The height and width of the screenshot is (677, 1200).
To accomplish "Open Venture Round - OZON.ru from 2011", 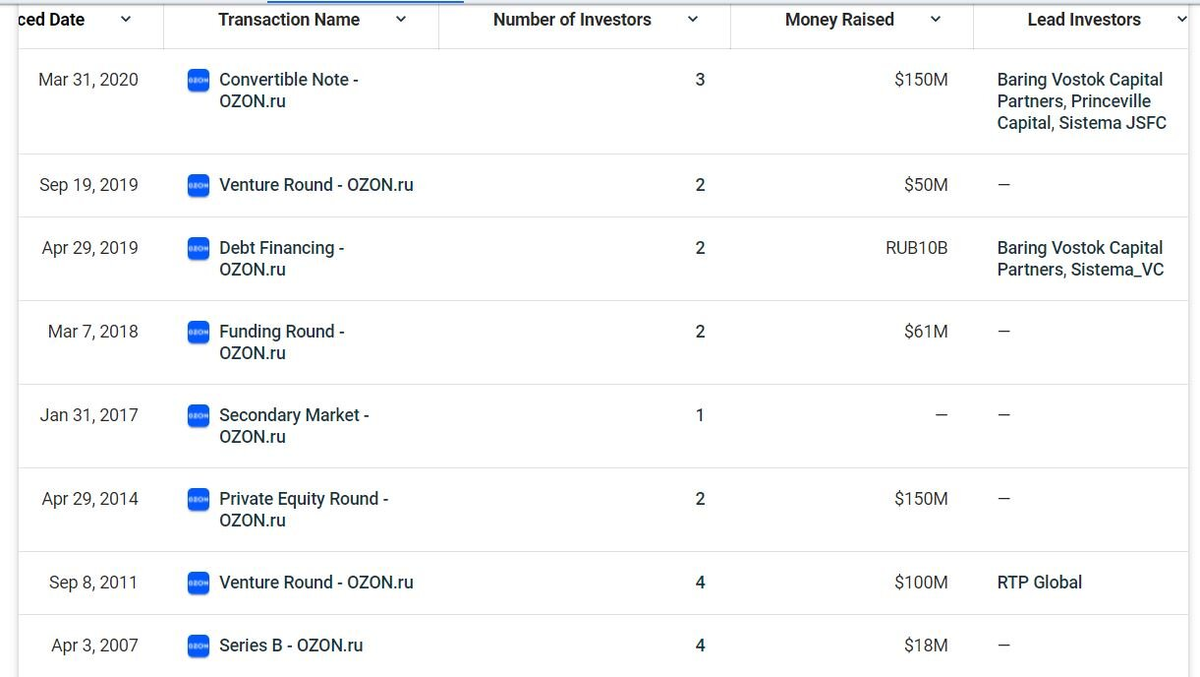I will tap(316, 582).
